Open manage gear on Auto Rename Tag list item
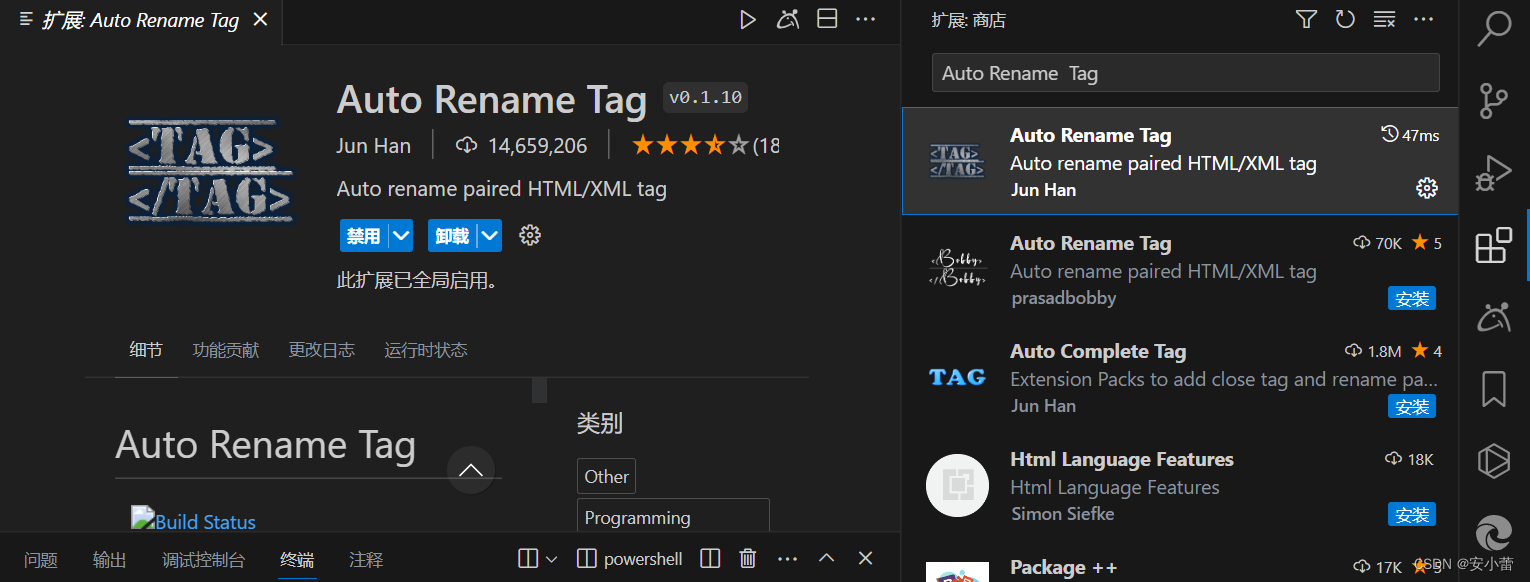This screenshot has width=1530, height=582. coord(1427,187)
